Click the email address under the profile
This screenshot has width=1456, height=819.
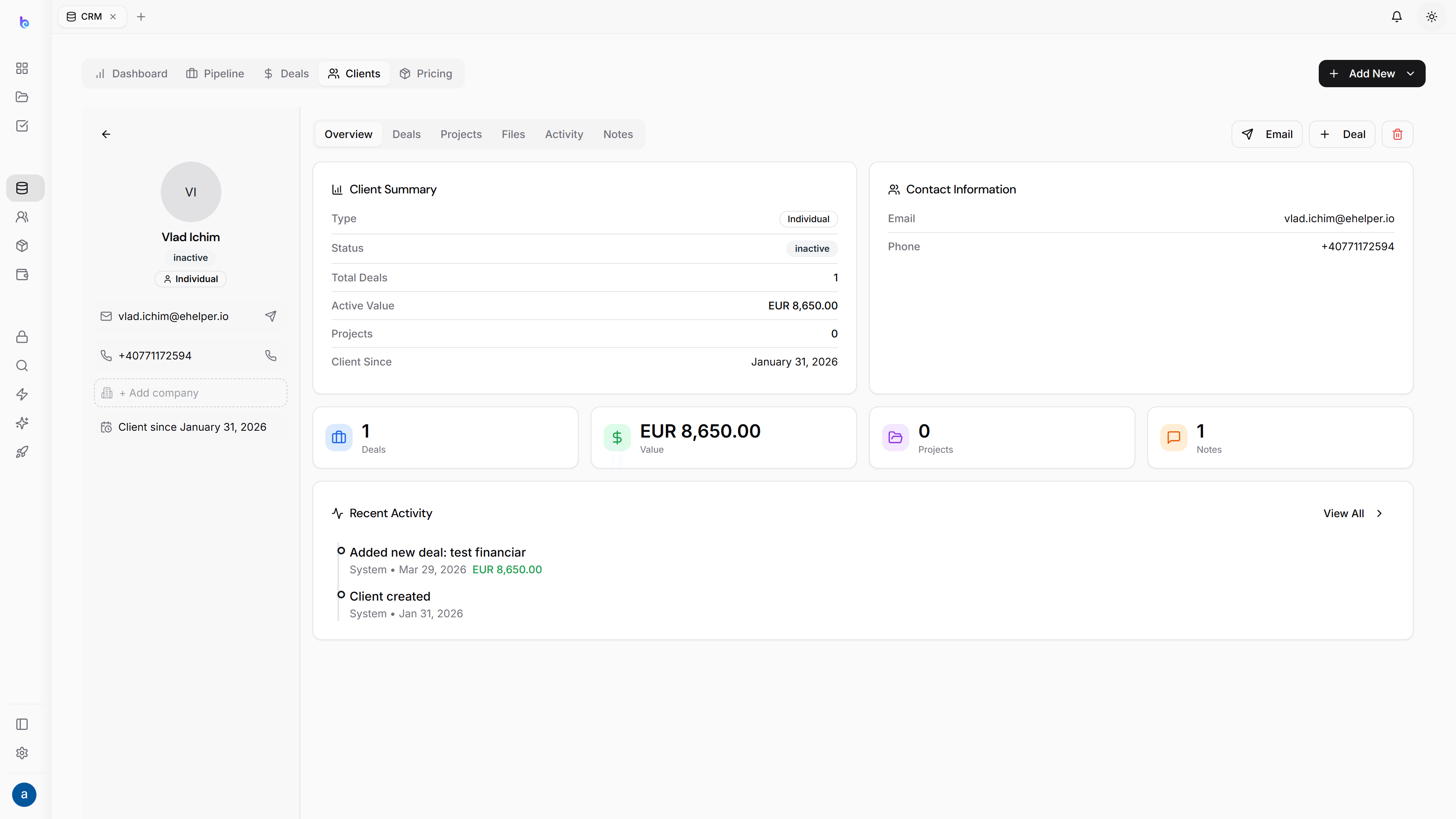(174, 317)
